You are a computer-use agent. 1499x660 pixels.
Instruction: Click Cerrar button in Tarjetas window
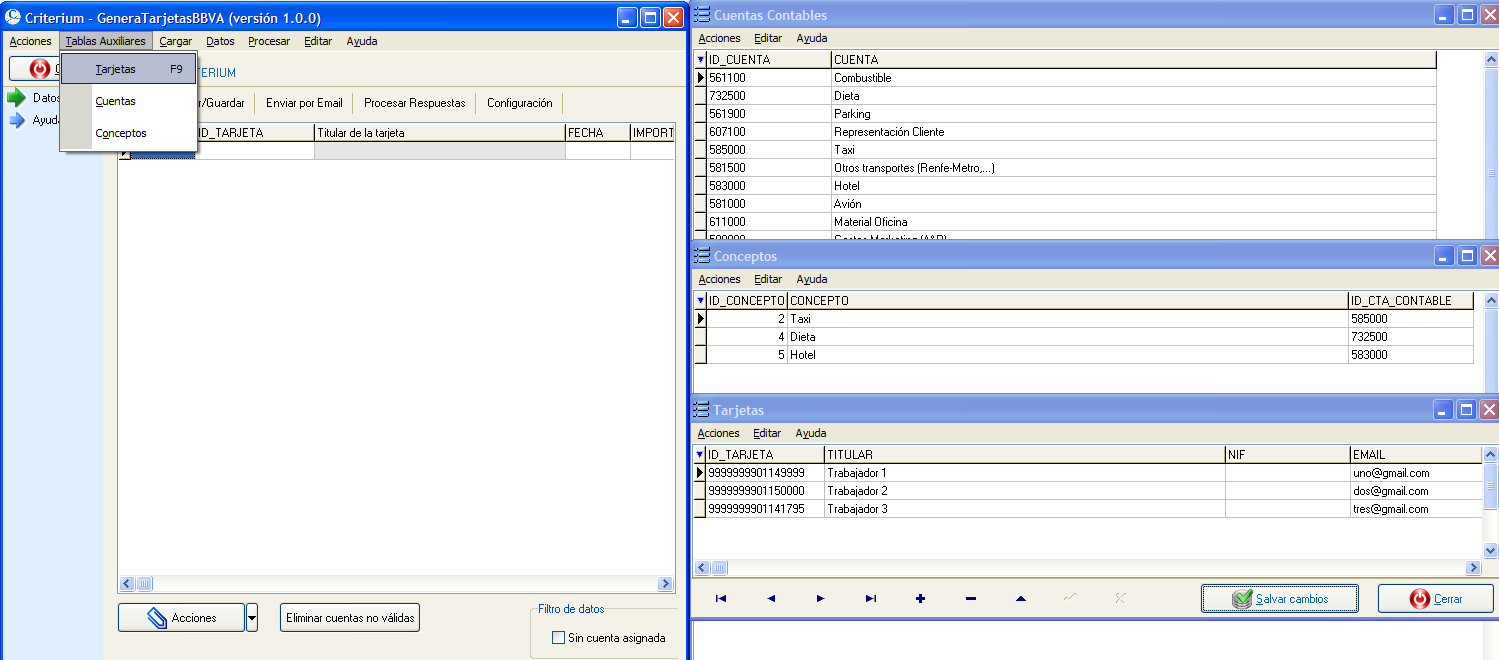pyautogui.click(x=1436, y=599)
